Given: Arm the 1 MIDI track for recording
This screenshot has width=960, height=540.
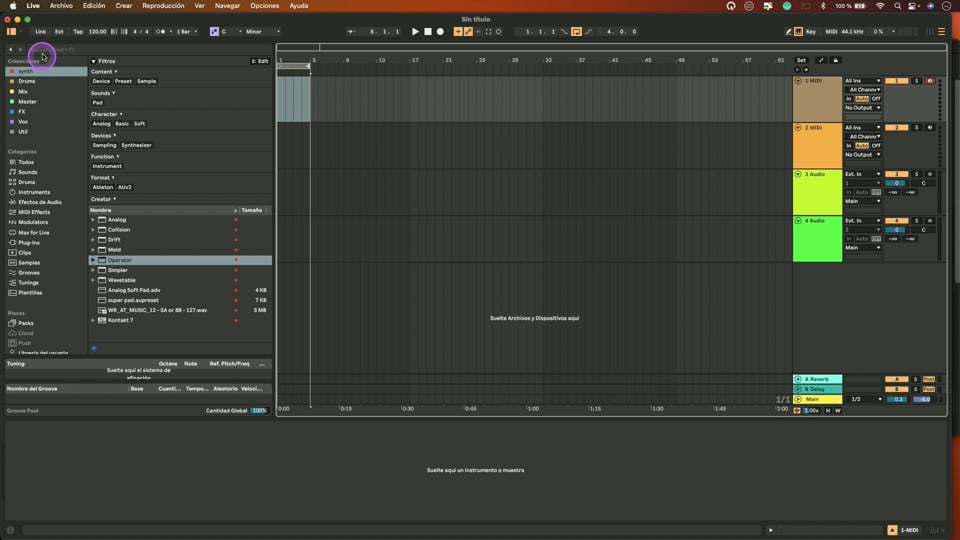Looking at the screenshot, I should (930, 81).
